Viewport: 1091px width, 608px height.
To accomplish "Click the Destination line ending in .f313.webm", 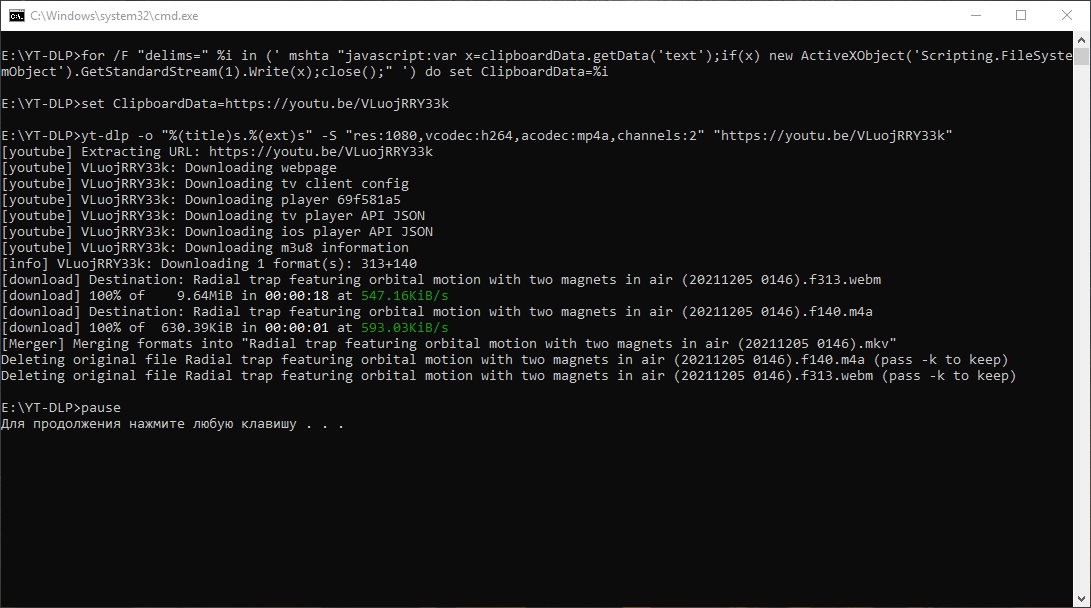I will click(x=441, y=280).
